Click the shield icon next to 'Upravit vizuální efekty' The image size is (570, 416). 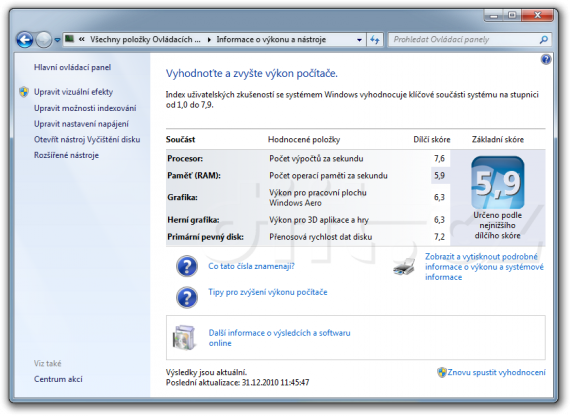coord(24,92)
